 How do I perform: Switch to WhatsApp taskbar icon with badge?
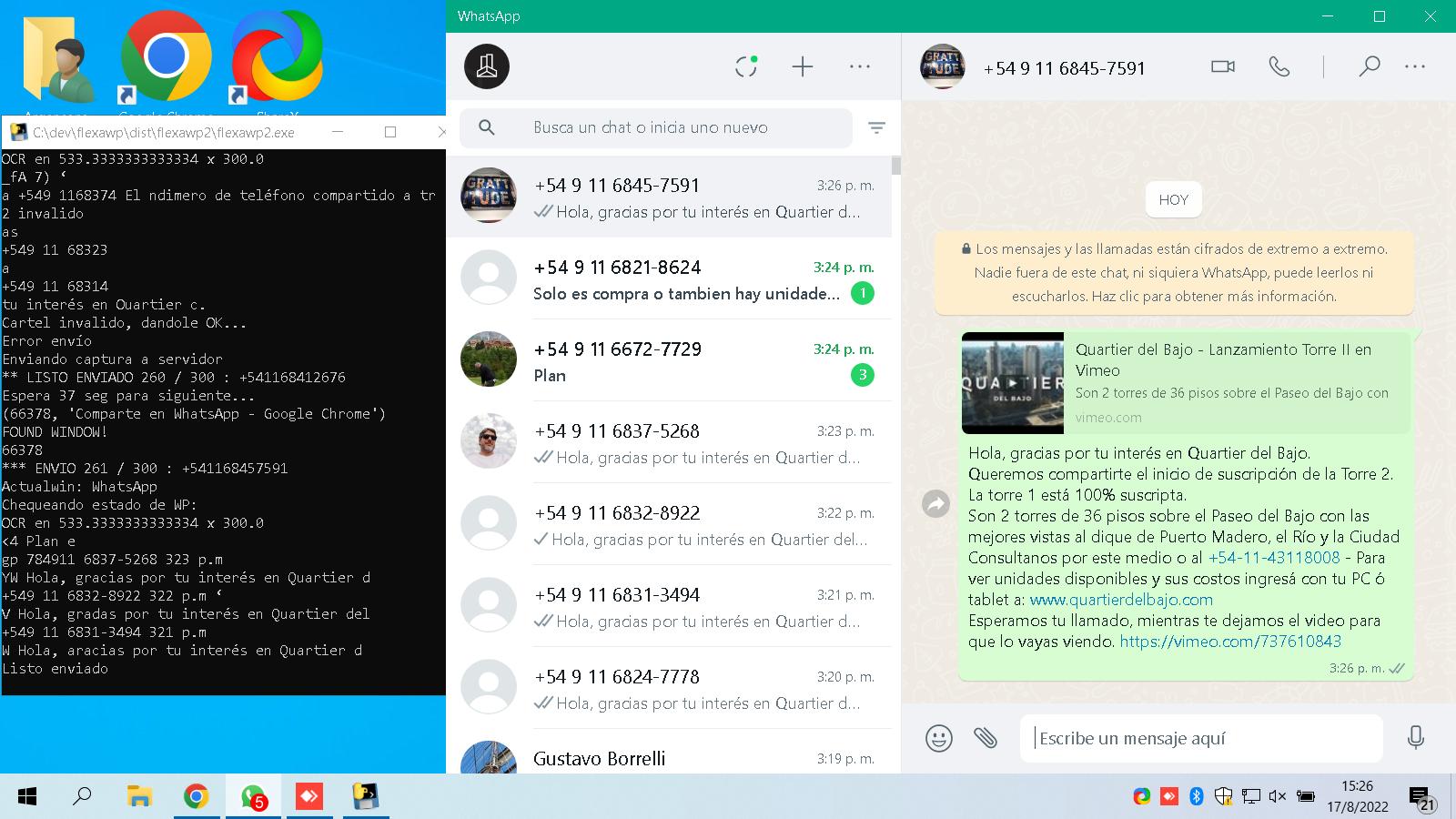[x=253, y=797]
